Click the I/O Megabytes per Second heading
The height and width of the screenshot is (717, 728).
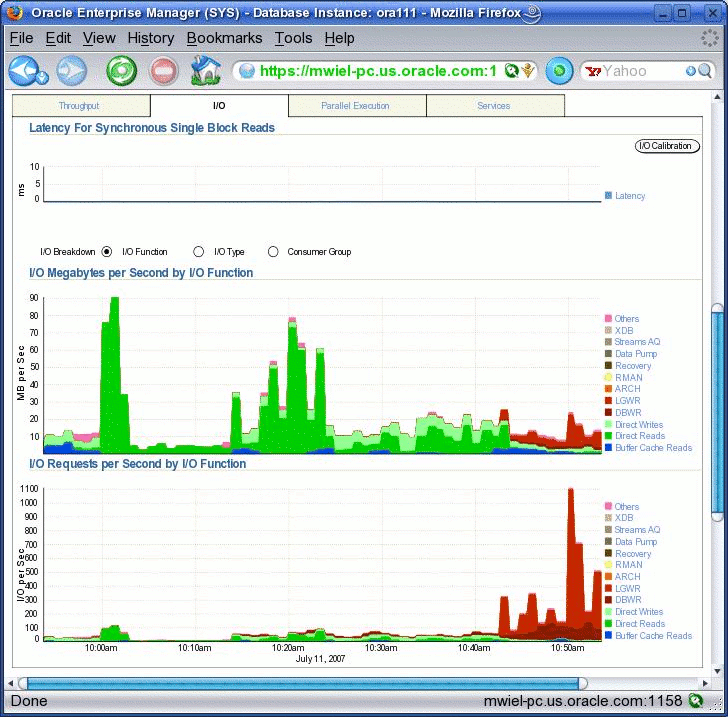[141, 273]
